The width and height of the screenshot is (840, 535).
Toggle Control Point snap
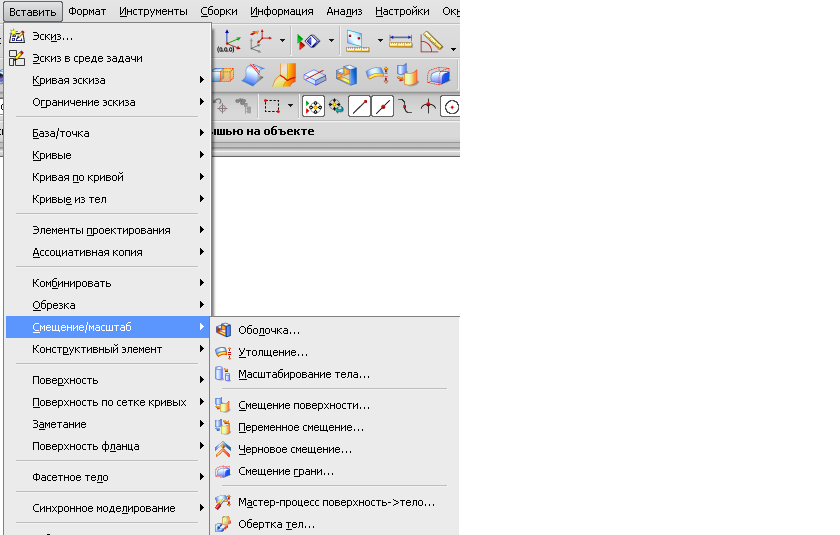tap(406, 107)
